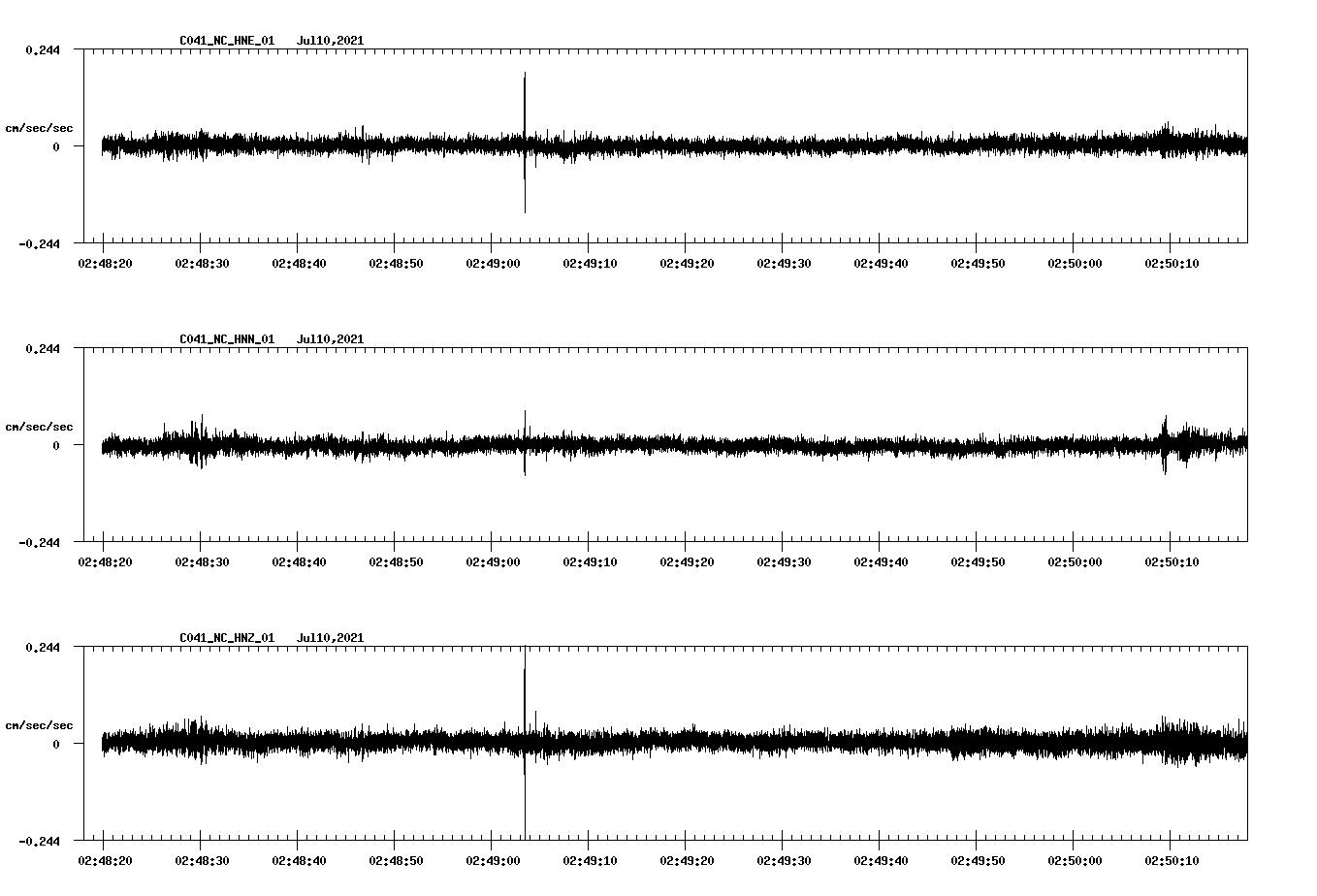Viewport: 1317px width, 896px height.
Task: Click 02:49:40 time label under HNE plot
Action: tap(881, 263)
